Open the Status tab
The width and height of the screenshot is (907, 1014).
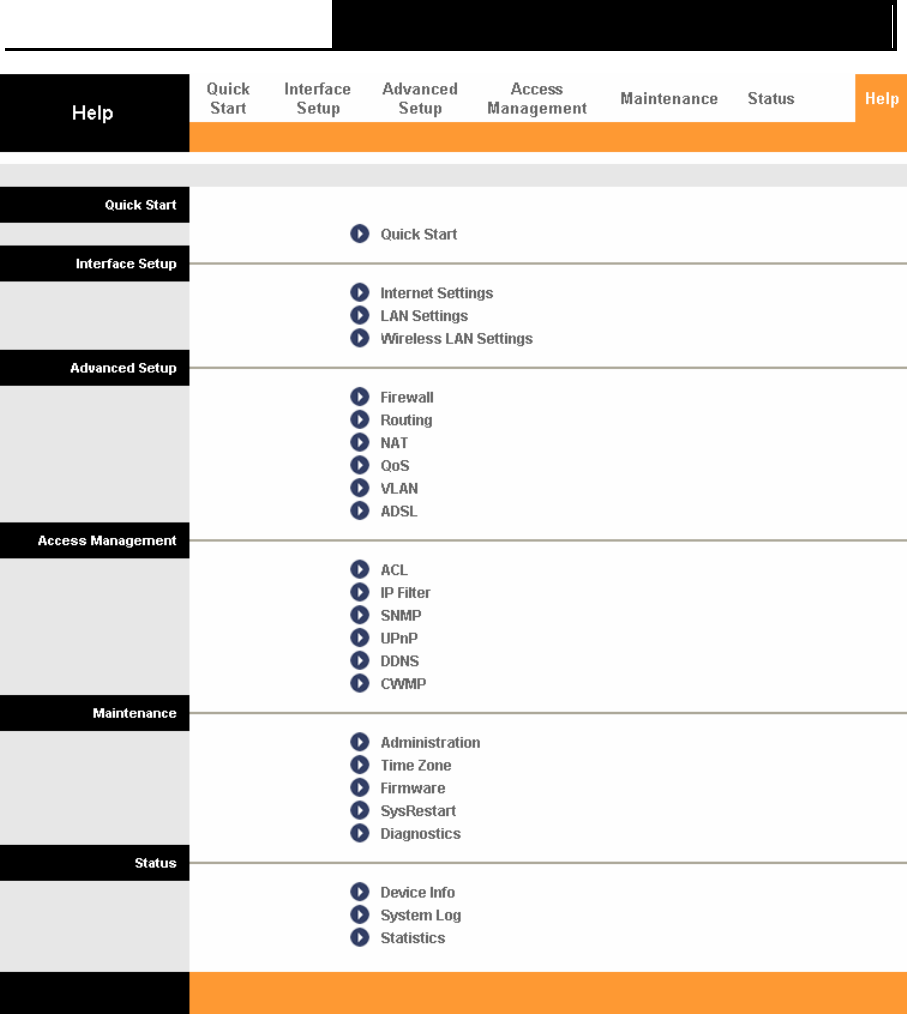[x=771, y=98]
